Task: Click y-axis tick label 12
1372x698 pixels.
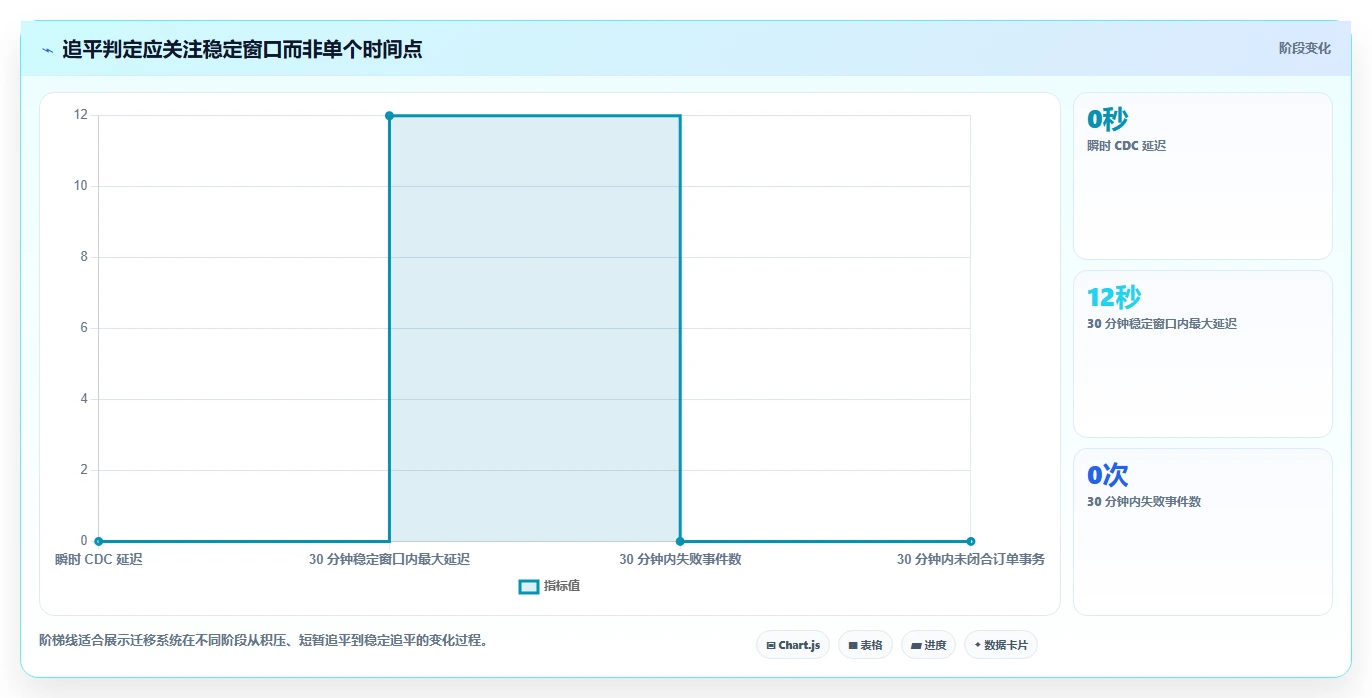Action: [x=81, y=115]
